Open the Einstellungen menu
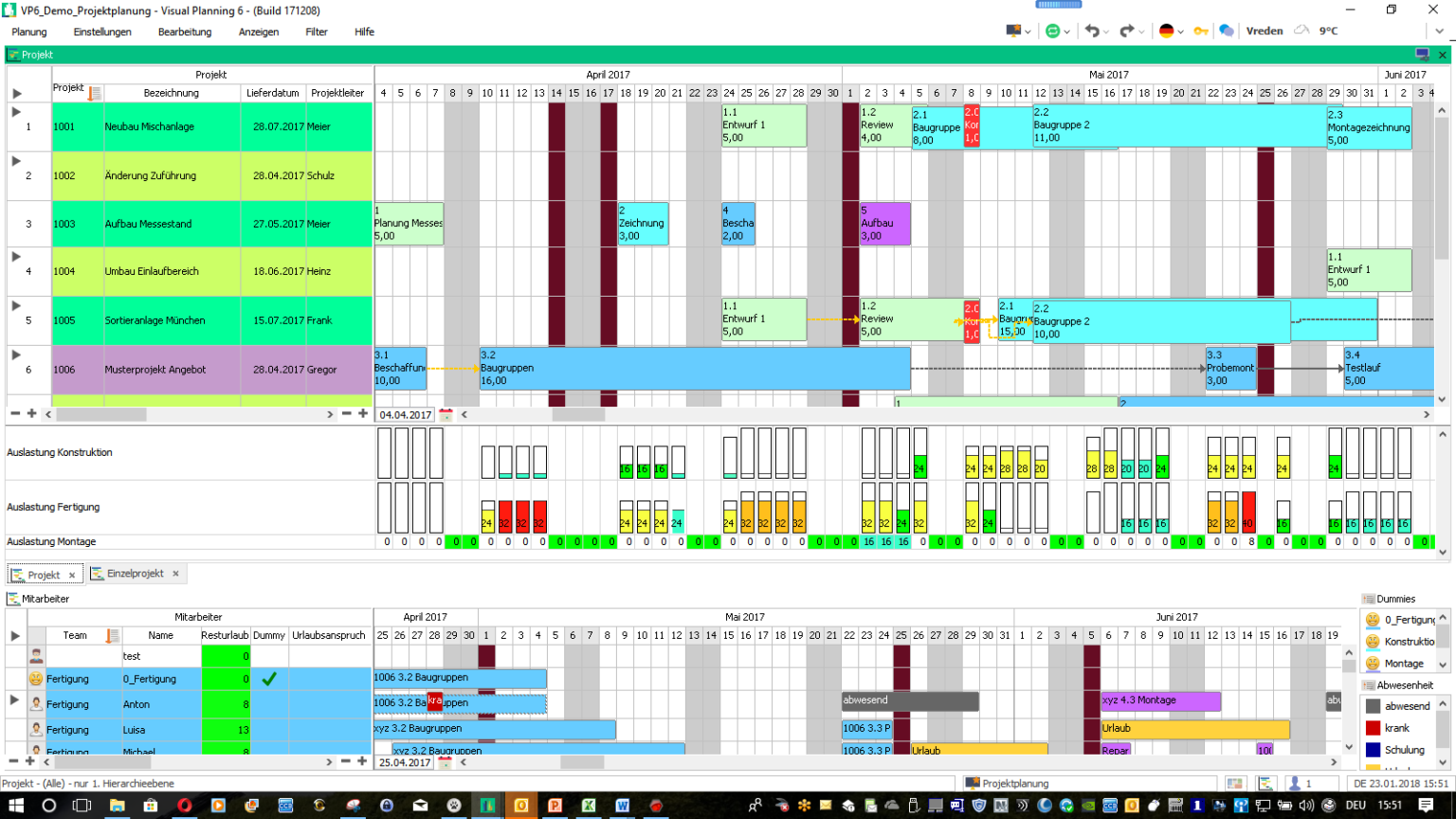Viewport: 1456px width, 819px height. tap(102, 32)
